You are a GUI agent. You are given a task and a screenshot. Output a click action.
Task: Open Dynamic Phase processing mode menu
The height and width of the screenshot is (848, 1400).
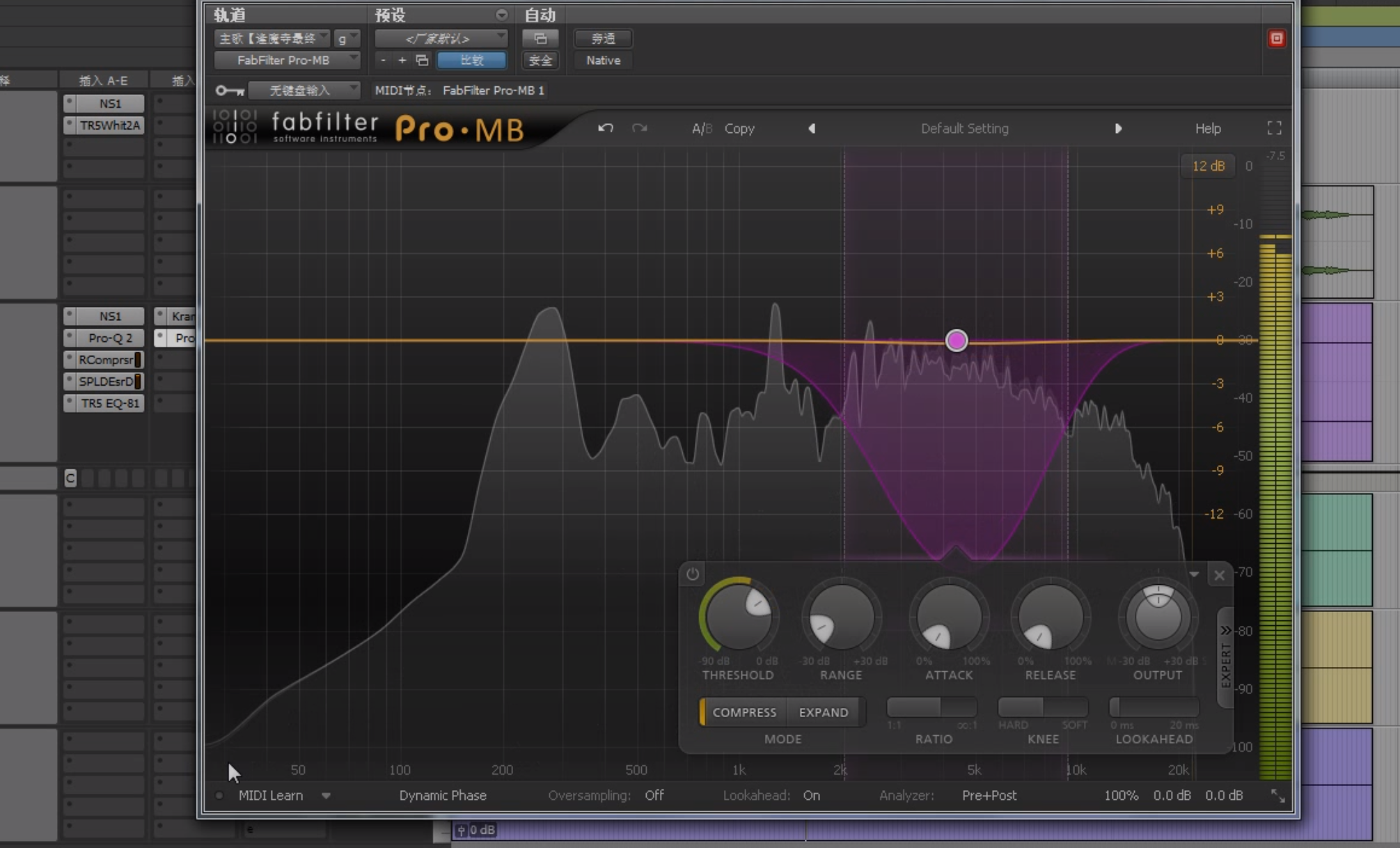pyautogui.click(x=443, y=795)
